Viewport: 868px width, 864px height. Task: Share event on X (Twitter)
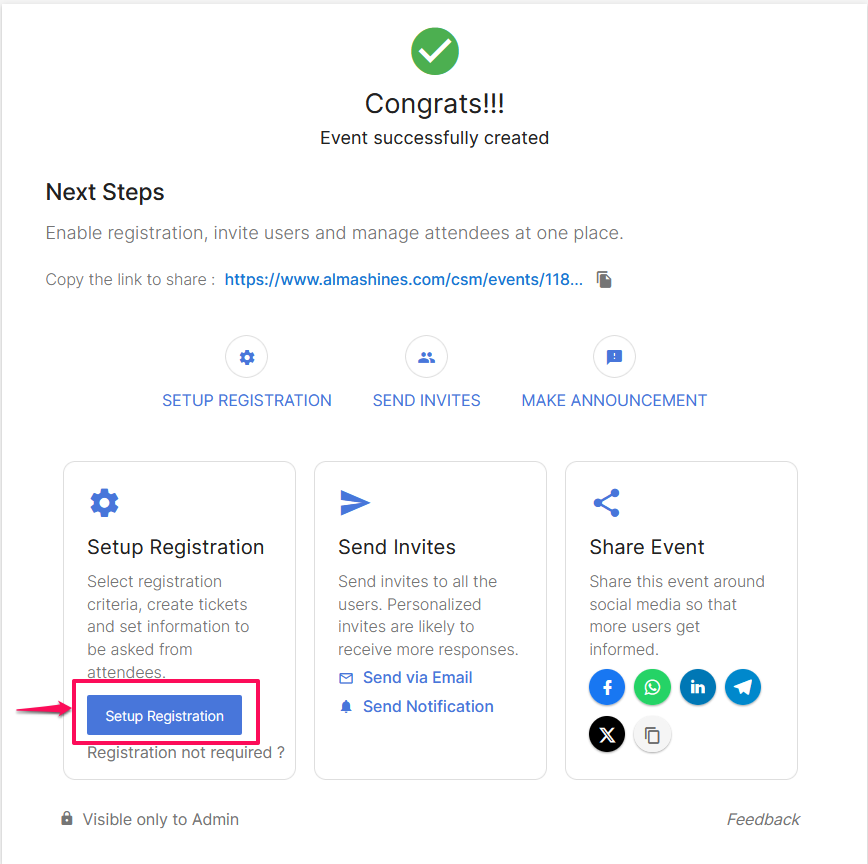[x=607, y=734]
